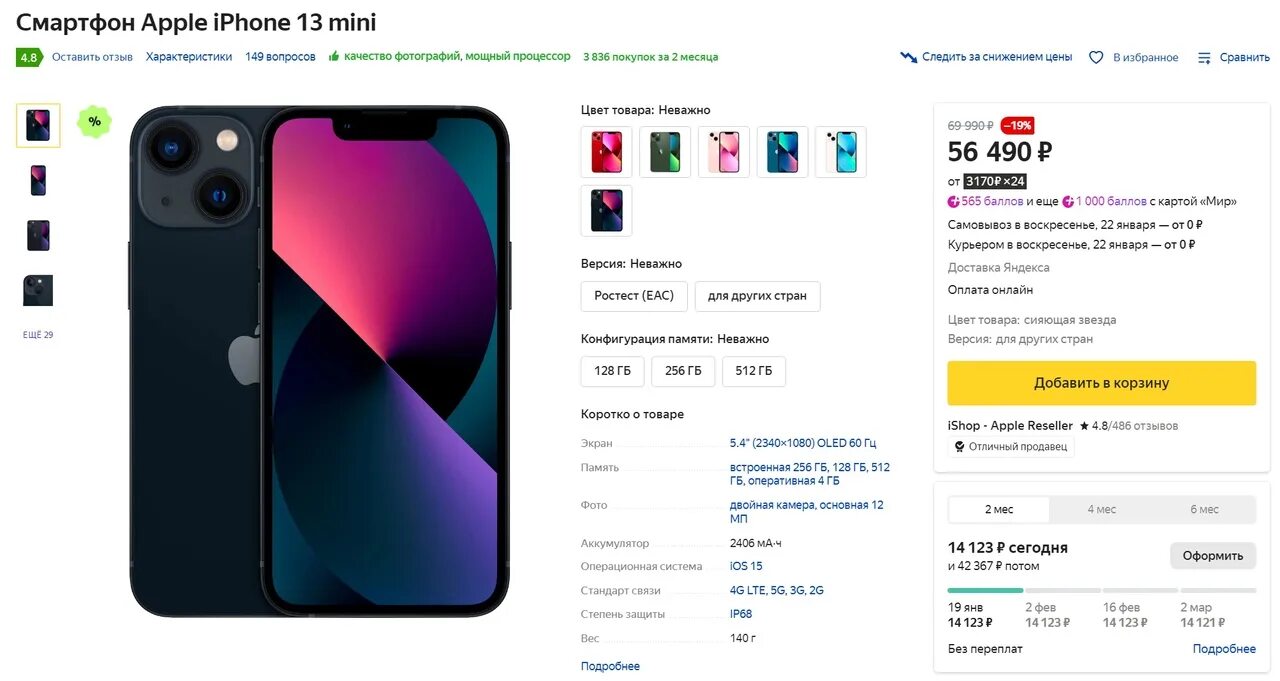This screenshot has width=1280, height=681.
Task: Click the green percent discount badge
Action: [94, 122]
